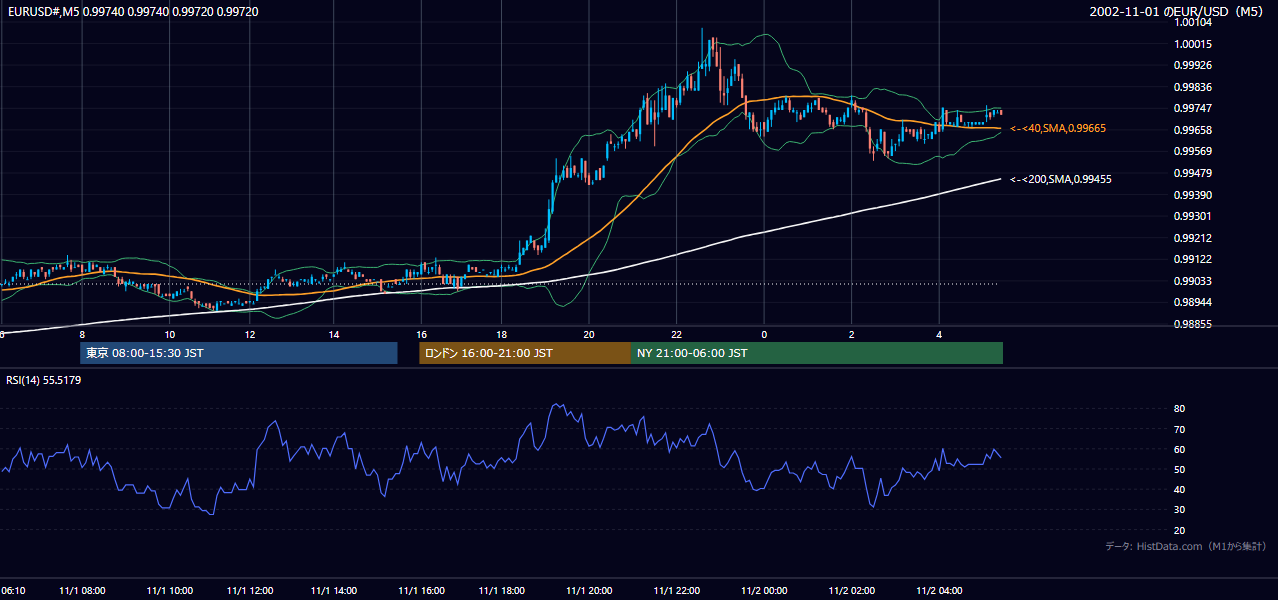1278x600 pixels.
Task: Click price axis value 0.99836
Action: point(1192,87)
